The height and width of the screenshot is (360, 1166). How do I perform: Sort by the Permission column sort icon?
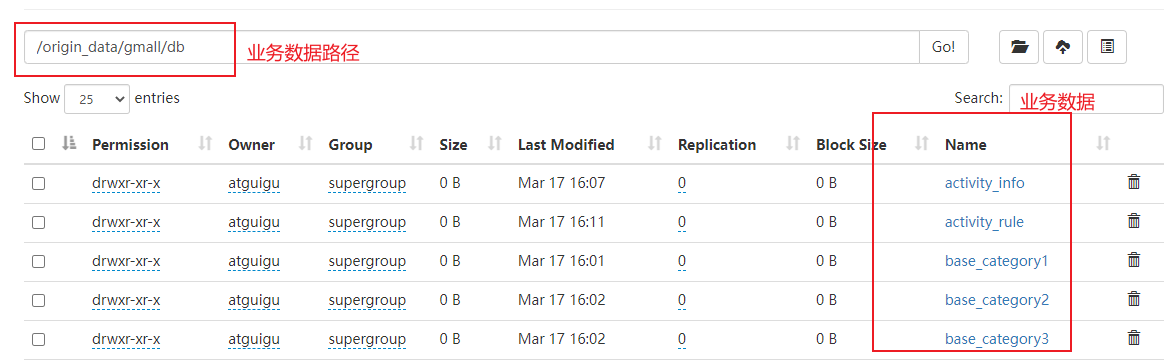(x=206, y=144)
